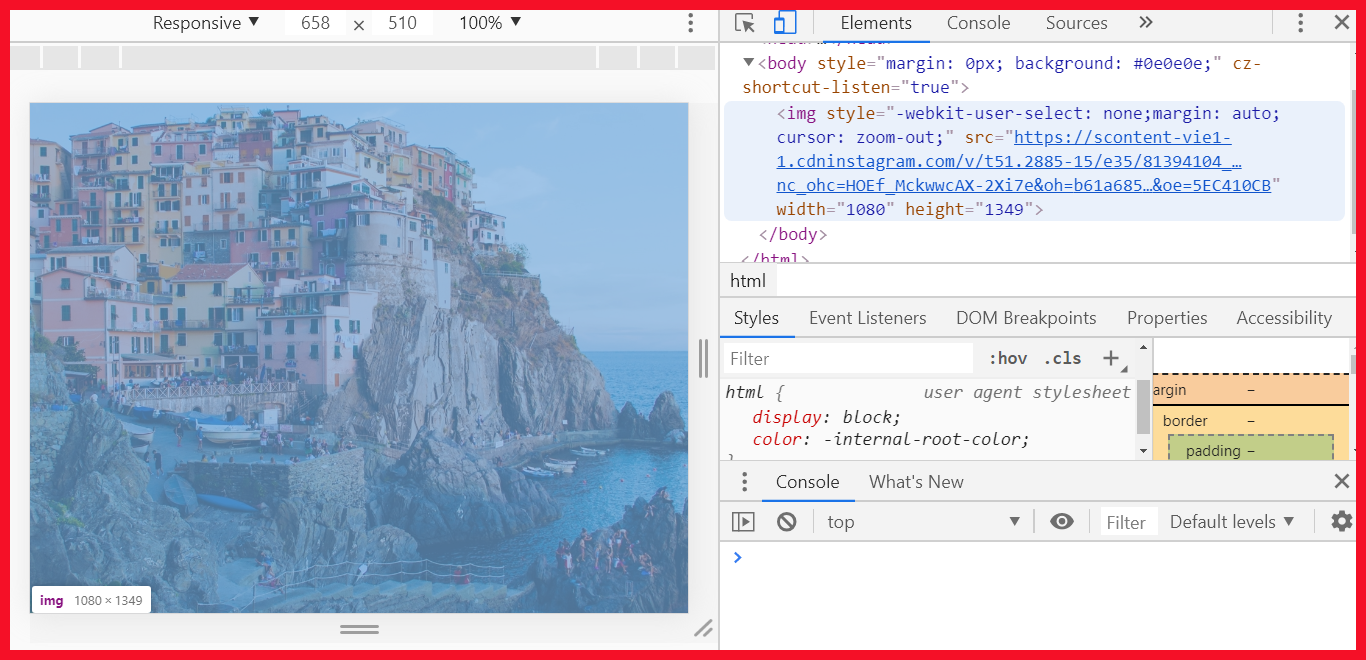Image resolution: width=1366 pixels, height=660 pixels.
Task: Click the styles Filter input
Action: (x=848, y=358)
